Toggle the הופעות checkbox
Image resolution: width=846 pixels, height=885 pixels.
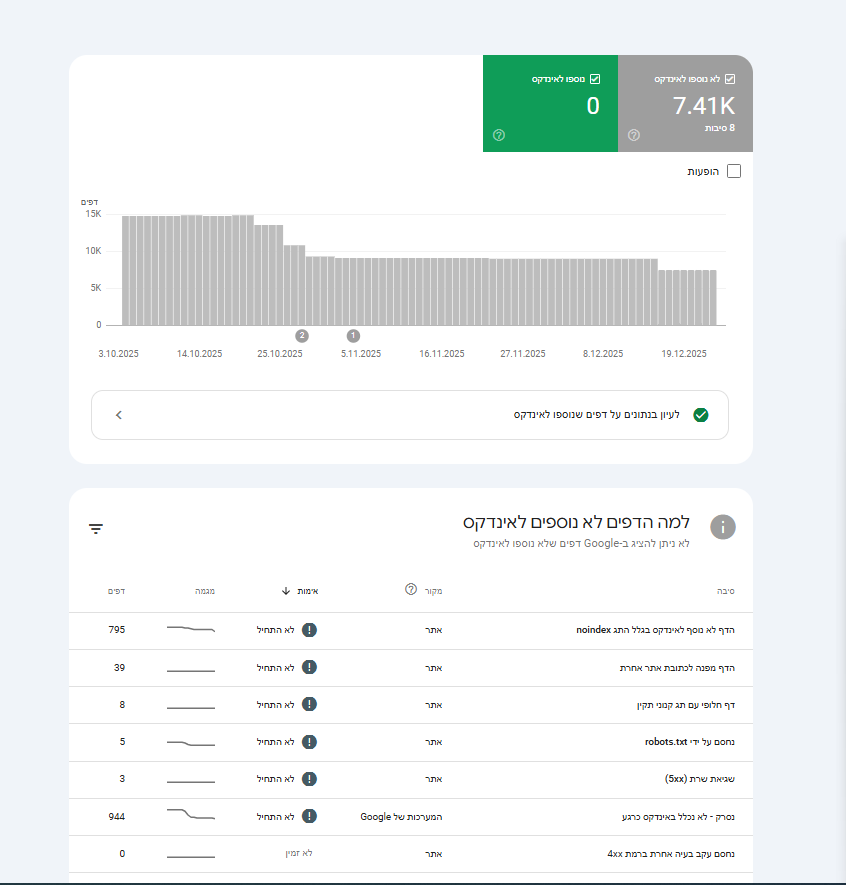point(734,171)
